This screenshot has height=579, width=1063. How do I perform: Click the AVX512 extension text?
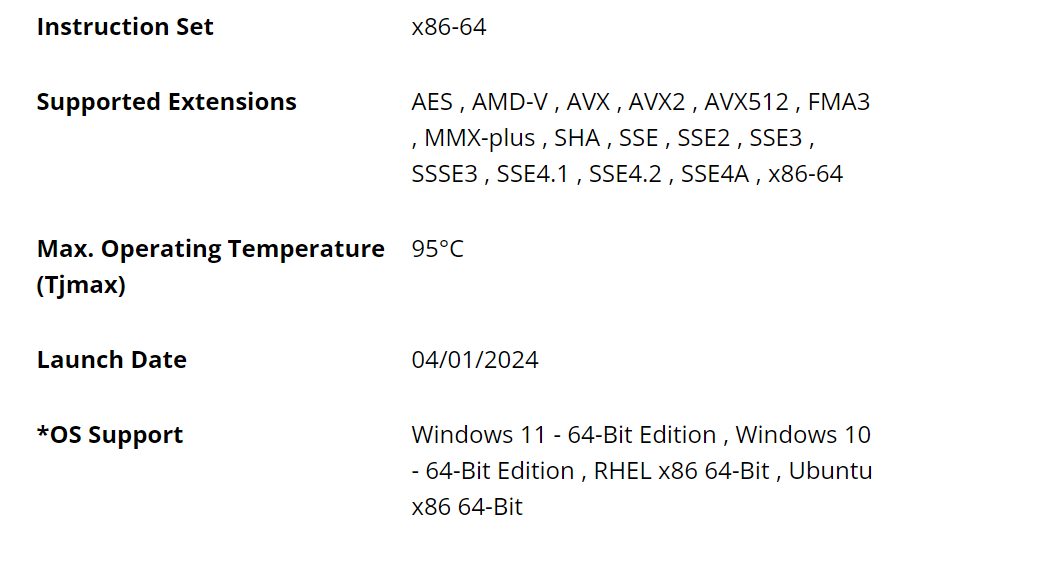[746, 102]
